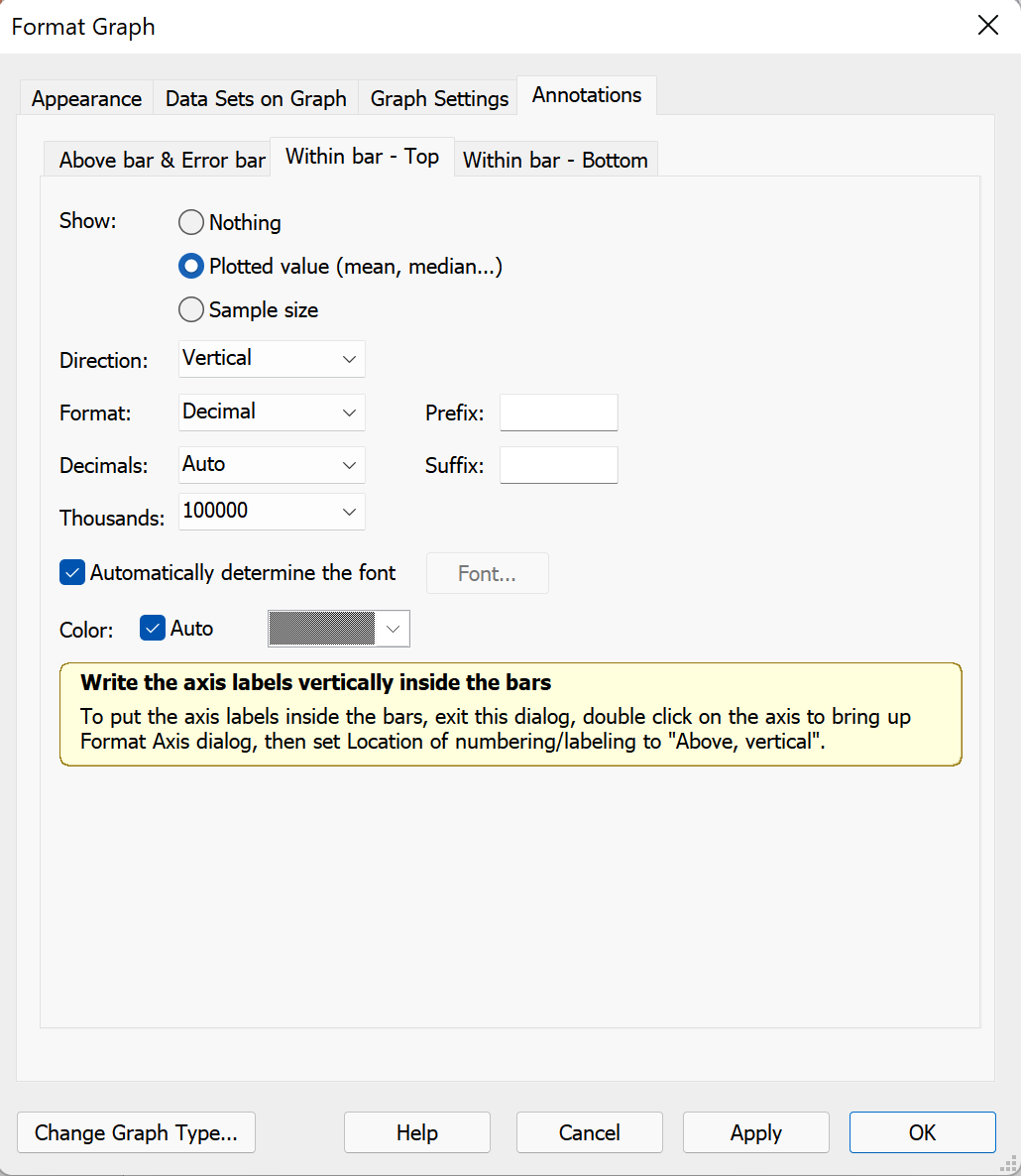This screenshot has width=1021, height=1176.
Task: Disable the Auto color checkbox
Action: point(153,628)
